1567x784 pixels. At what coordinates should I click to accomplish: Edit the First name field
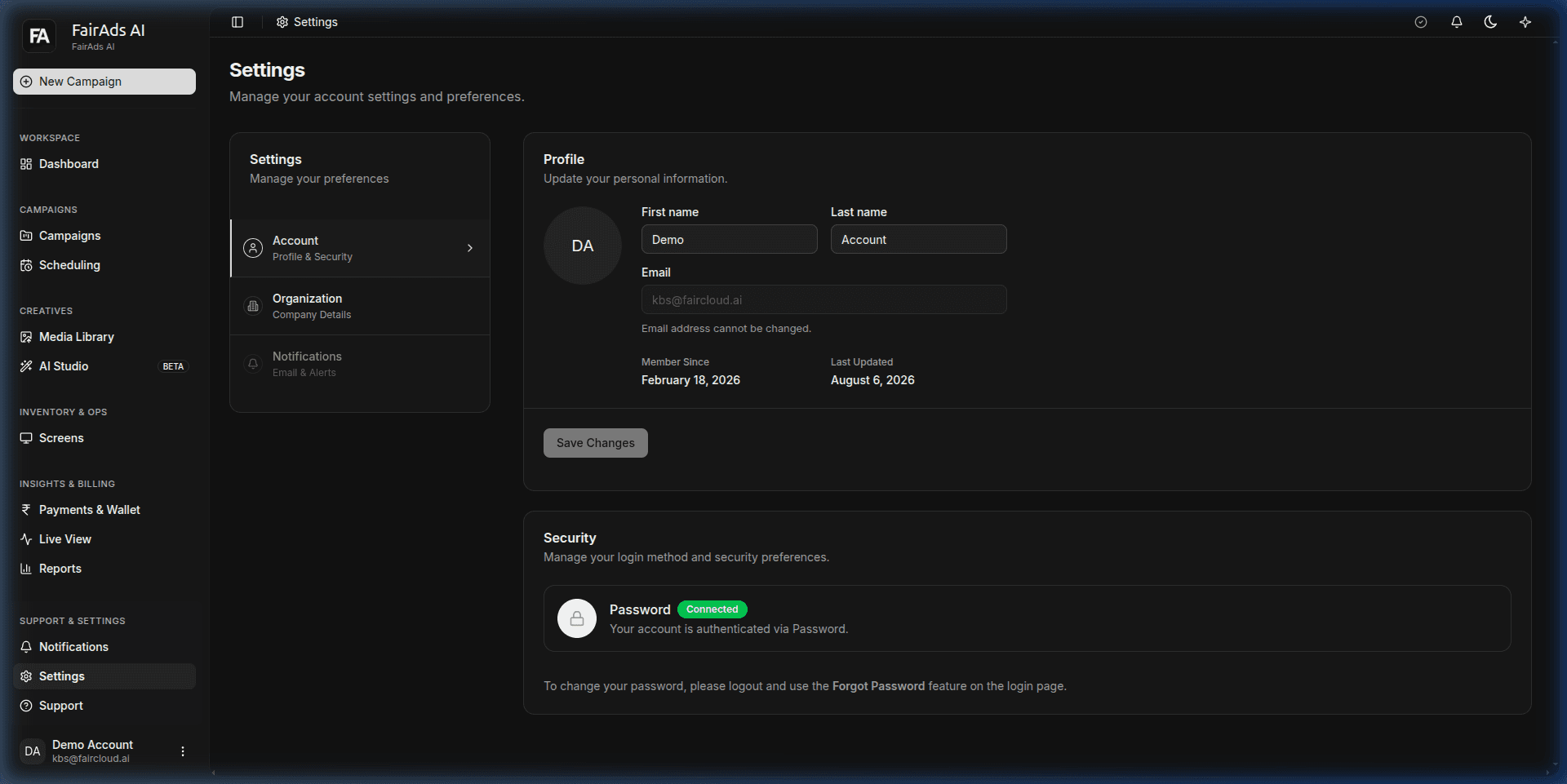(x=730, y=239)
